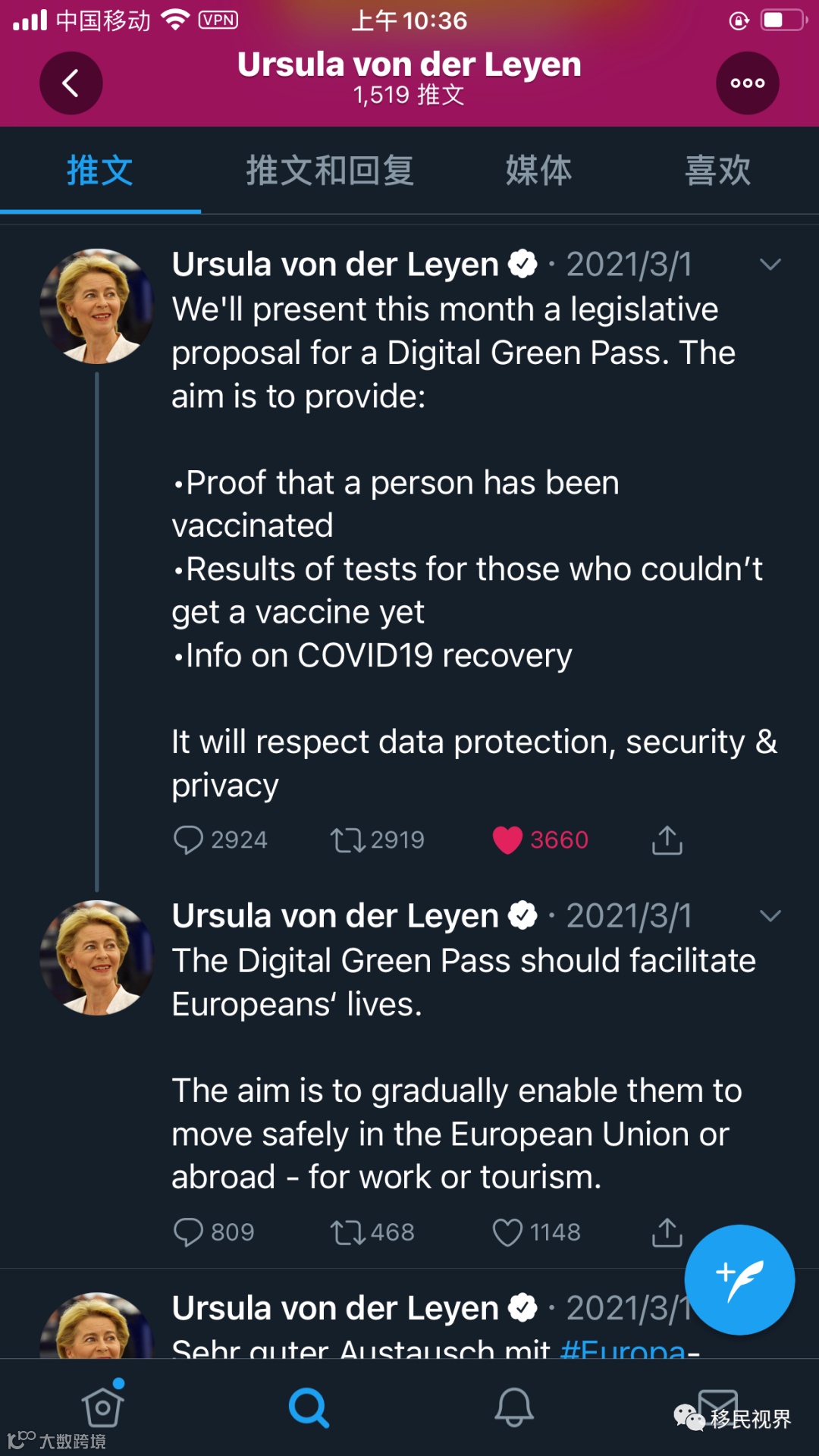Tap the first tweet's profile avatar
This screenshot has height=1456, width=819.
point(97,306)
